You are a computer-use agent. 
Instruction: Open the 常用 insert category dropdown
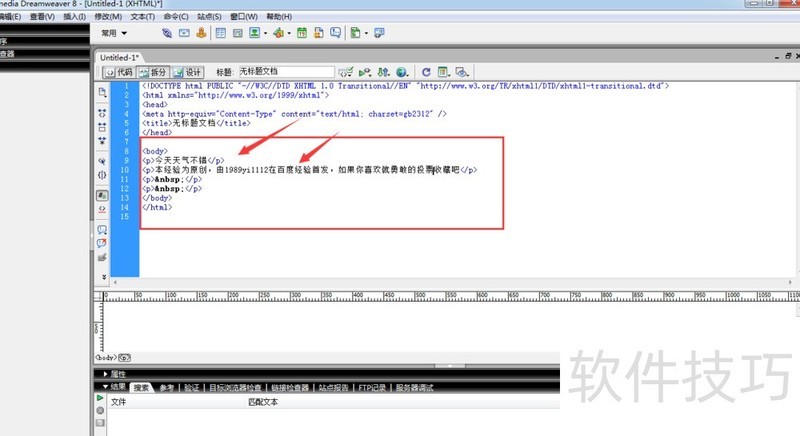114,33
